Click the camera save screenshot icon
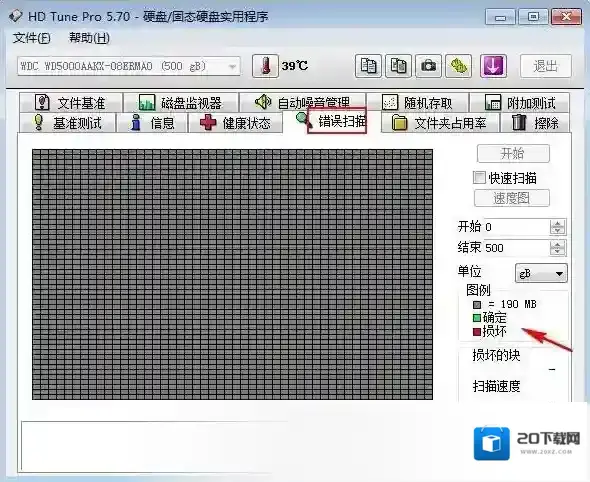The height and width of the screenshot is (482, 590). tap(428, 66)
